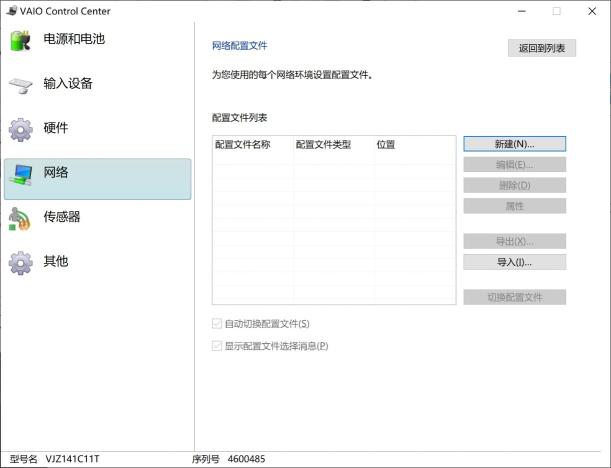Click the gear icon next to 硬件

[21, 130]
